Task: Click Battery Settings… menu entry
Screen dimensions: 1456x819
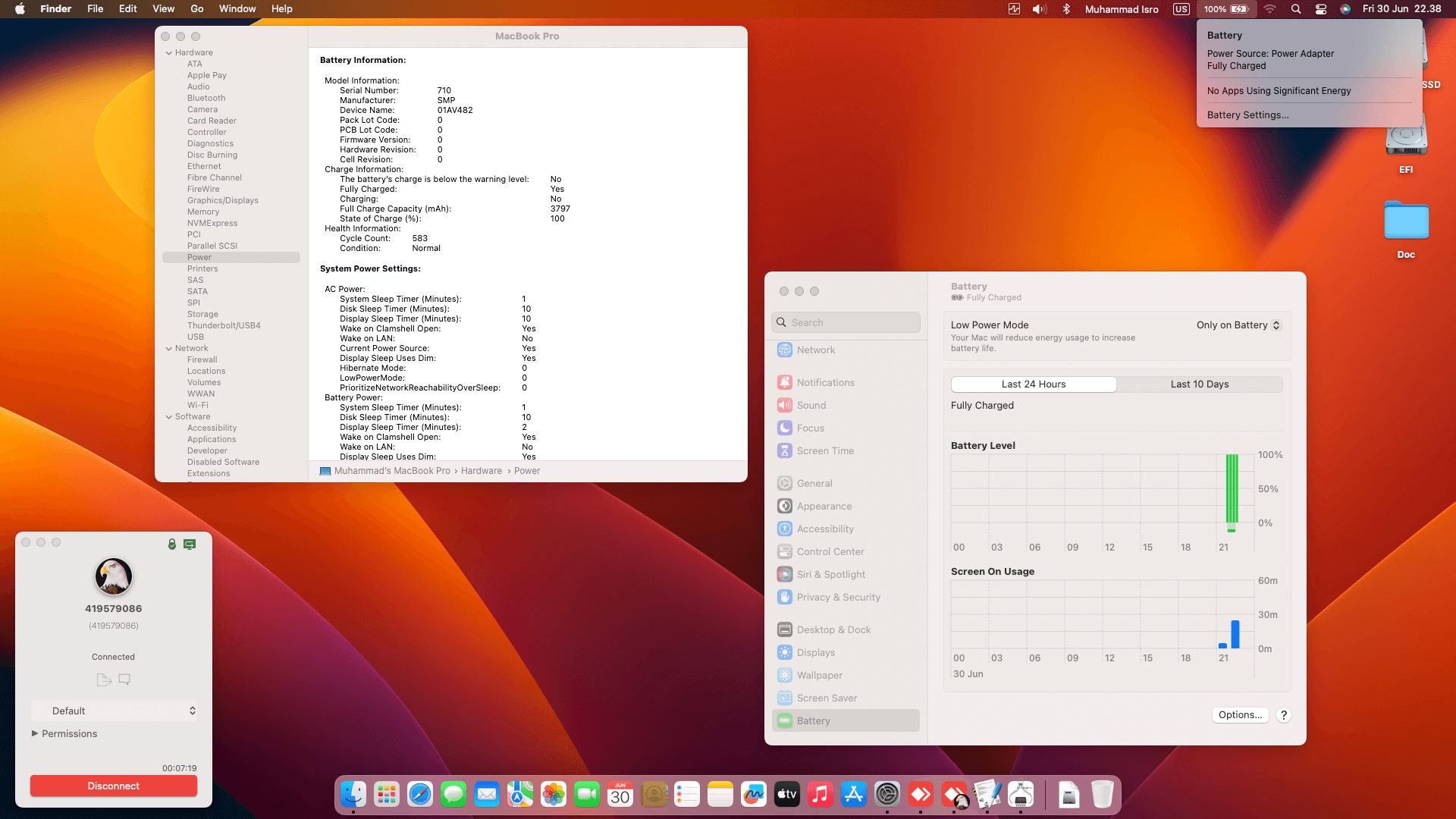Action: point(1247,115)
